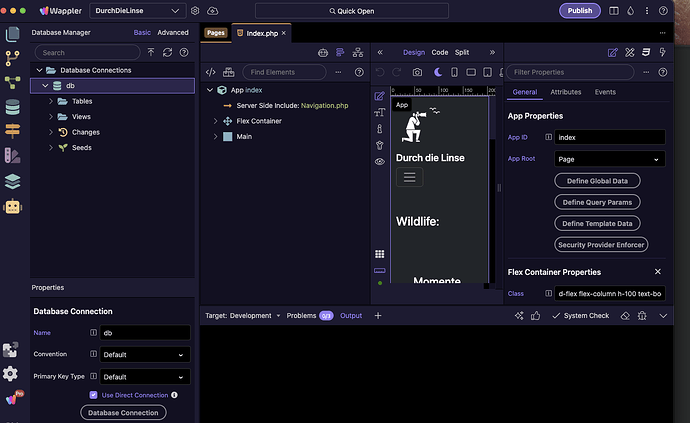Refresh the database connections list
690x423 pixels.
coord(167,52)
